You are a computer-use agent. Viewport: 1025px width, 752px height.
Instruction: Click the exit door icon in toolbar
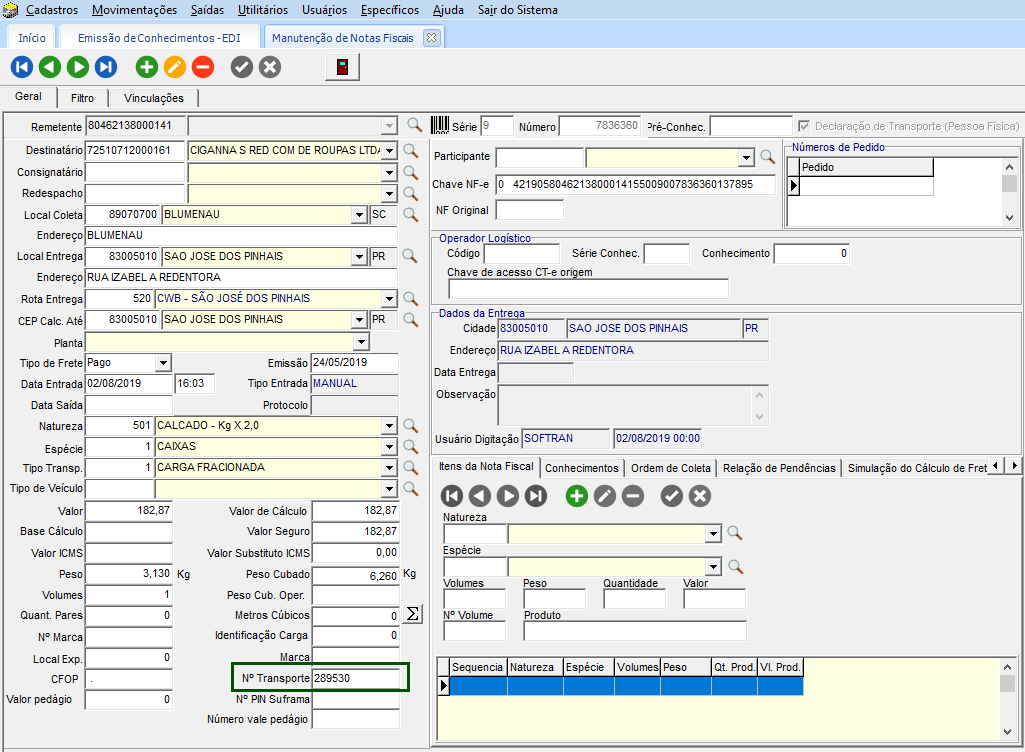coord(342,67)
